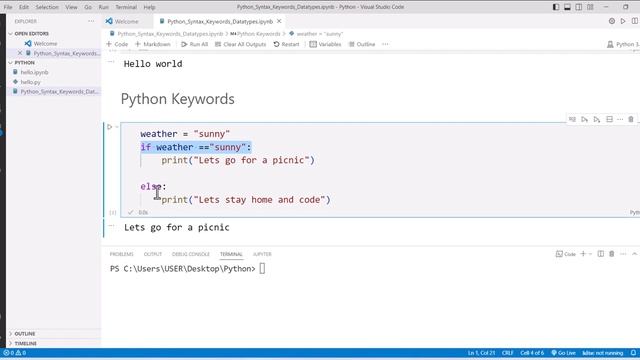Split the terminal

601,254
